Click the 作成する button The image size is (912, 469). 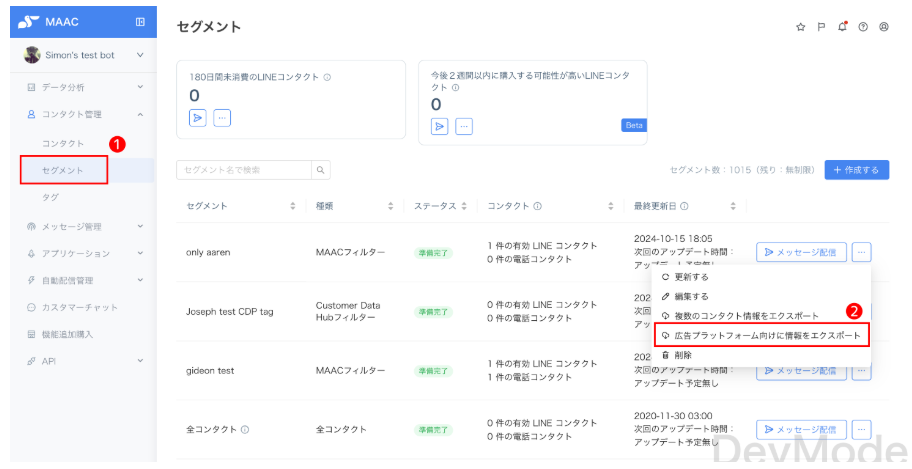click(857, 170)
